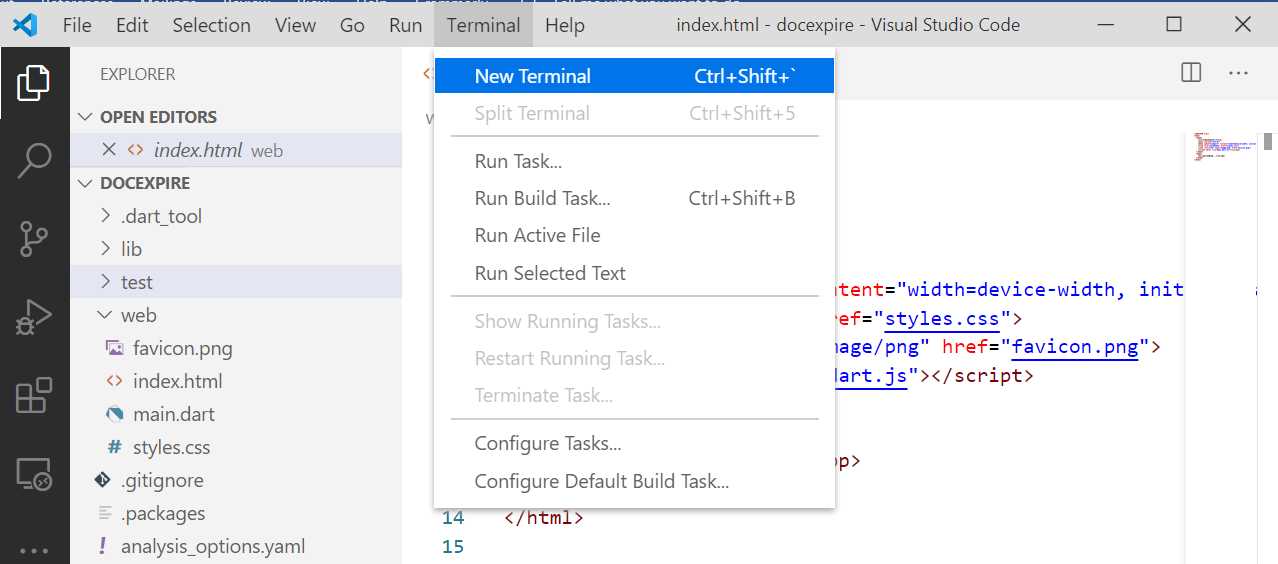Show additional views ellipsis in activity bar
1278x564 pixels.
pyautogui.click(x=34, y=550)
